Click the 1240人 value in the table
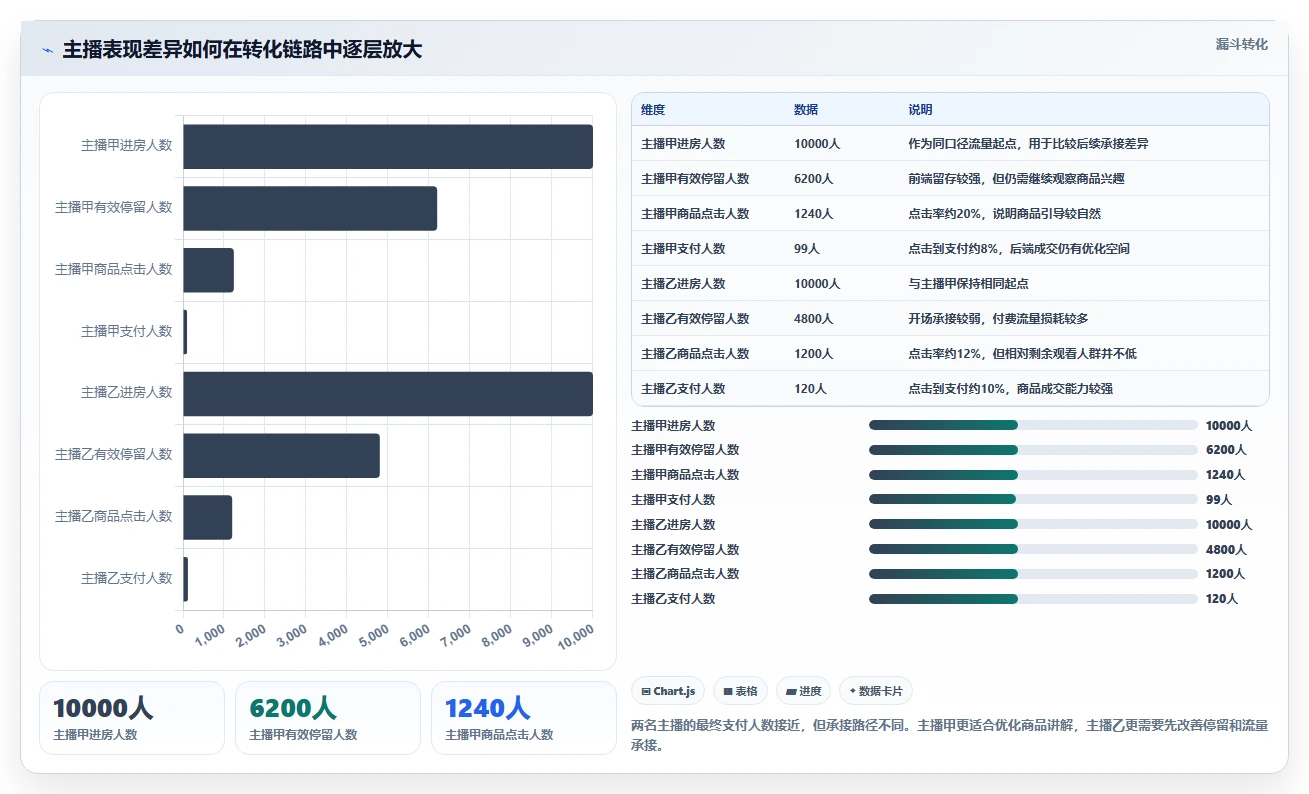The image size is (1309, 794). coord(813,214)
